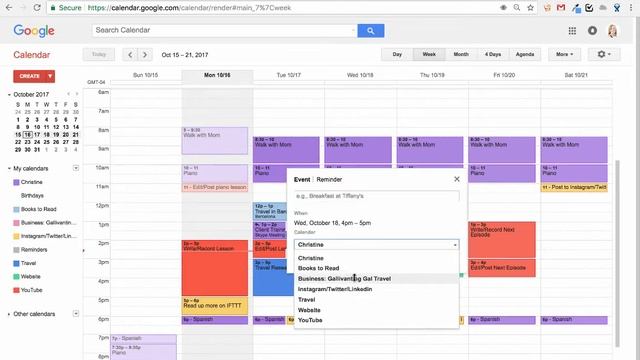Click the Search Calendar input field

[224, 30]
